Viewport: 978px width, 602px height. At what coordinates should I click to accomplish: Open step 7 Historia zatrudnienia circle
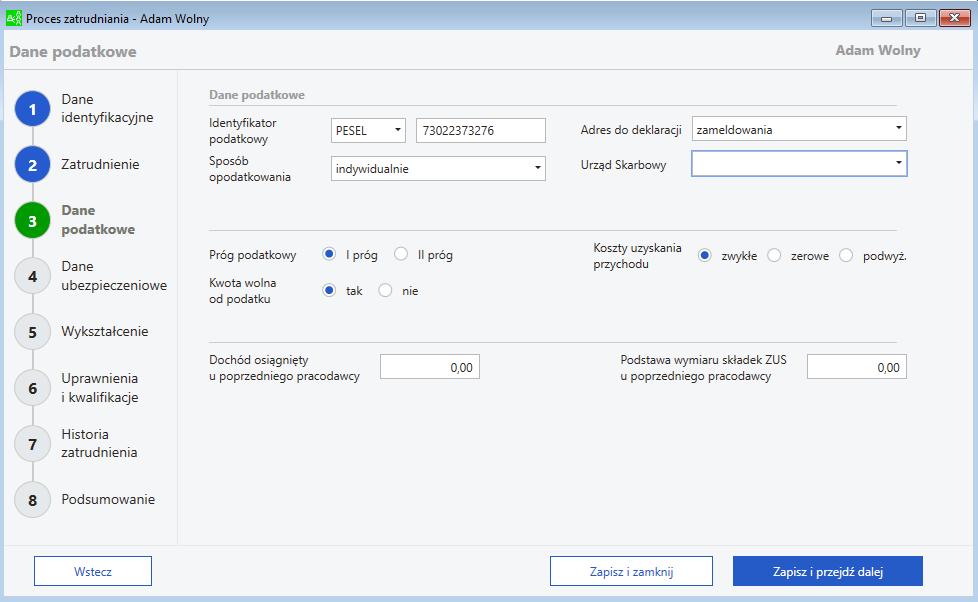[32, 444]
